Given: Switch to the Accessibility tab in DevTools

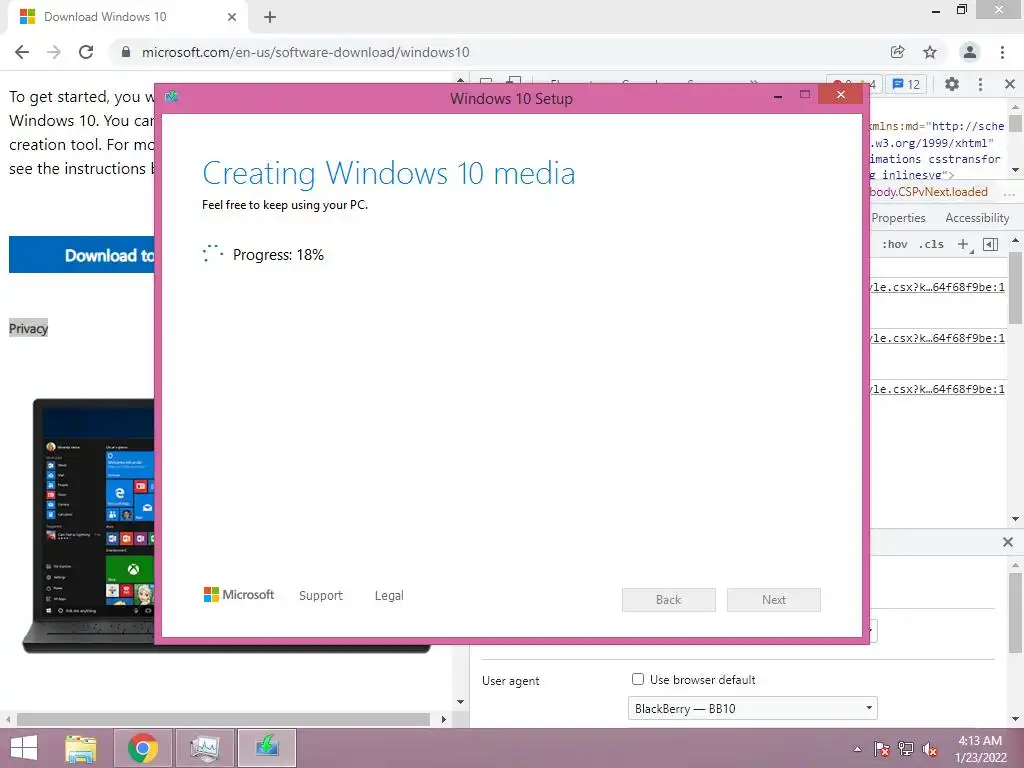Looking at the screenshot, I should [977, 217].
